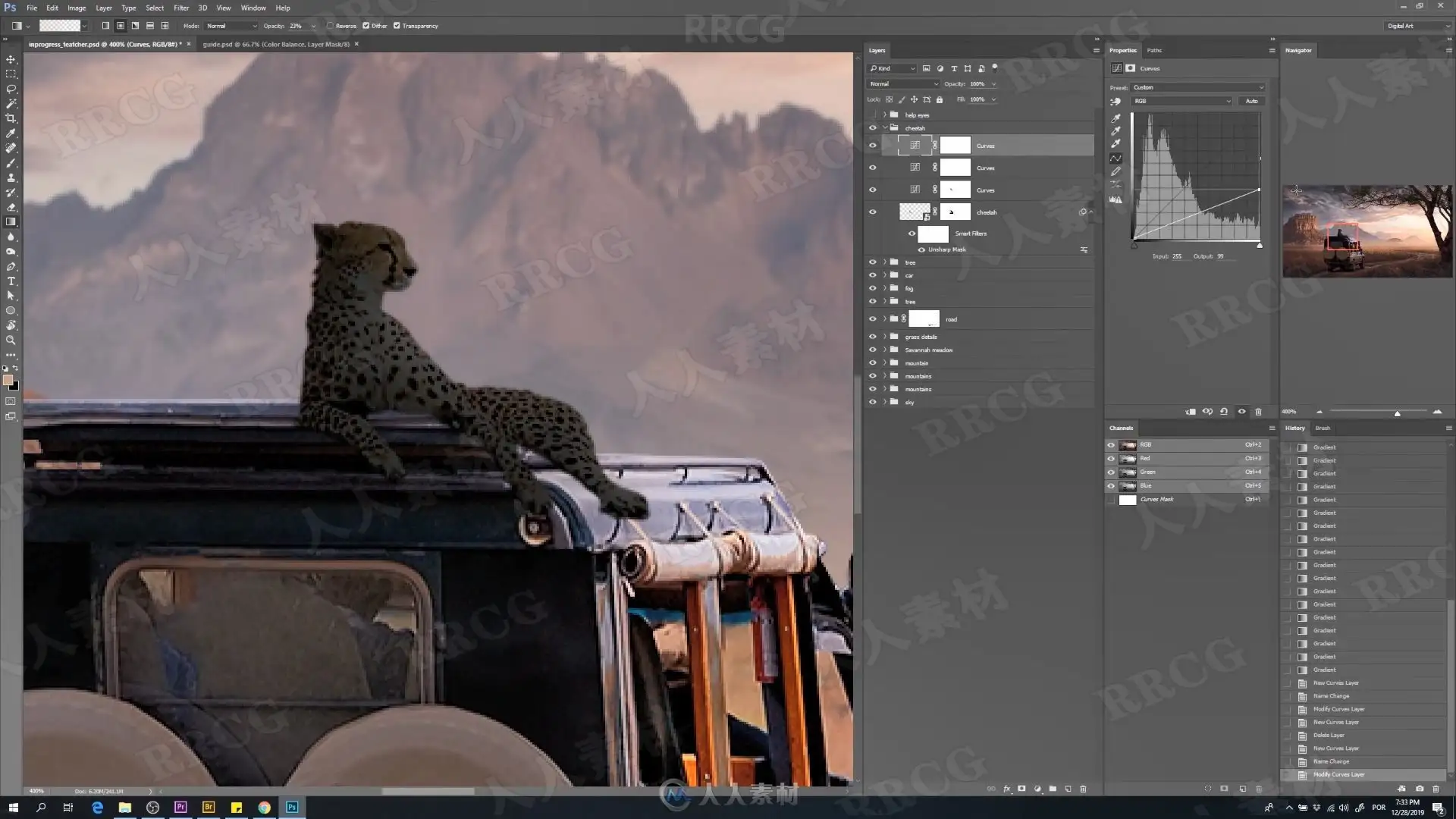Select the Clone Stamp tool

click(x=11, y=177)
